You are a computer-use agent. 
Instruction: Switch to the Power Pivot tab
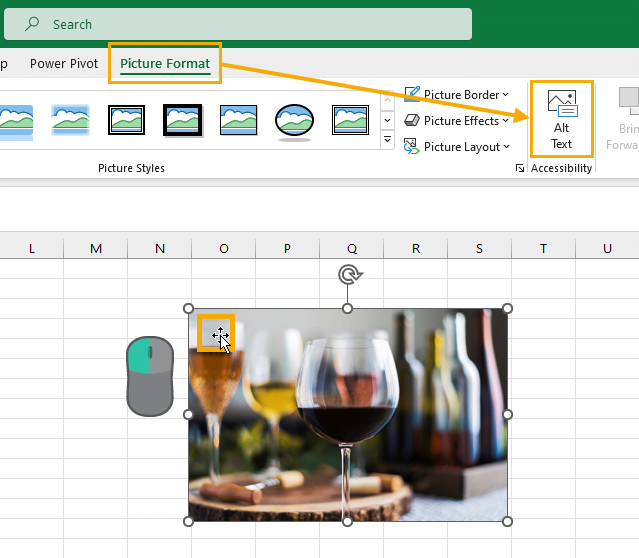64,64
